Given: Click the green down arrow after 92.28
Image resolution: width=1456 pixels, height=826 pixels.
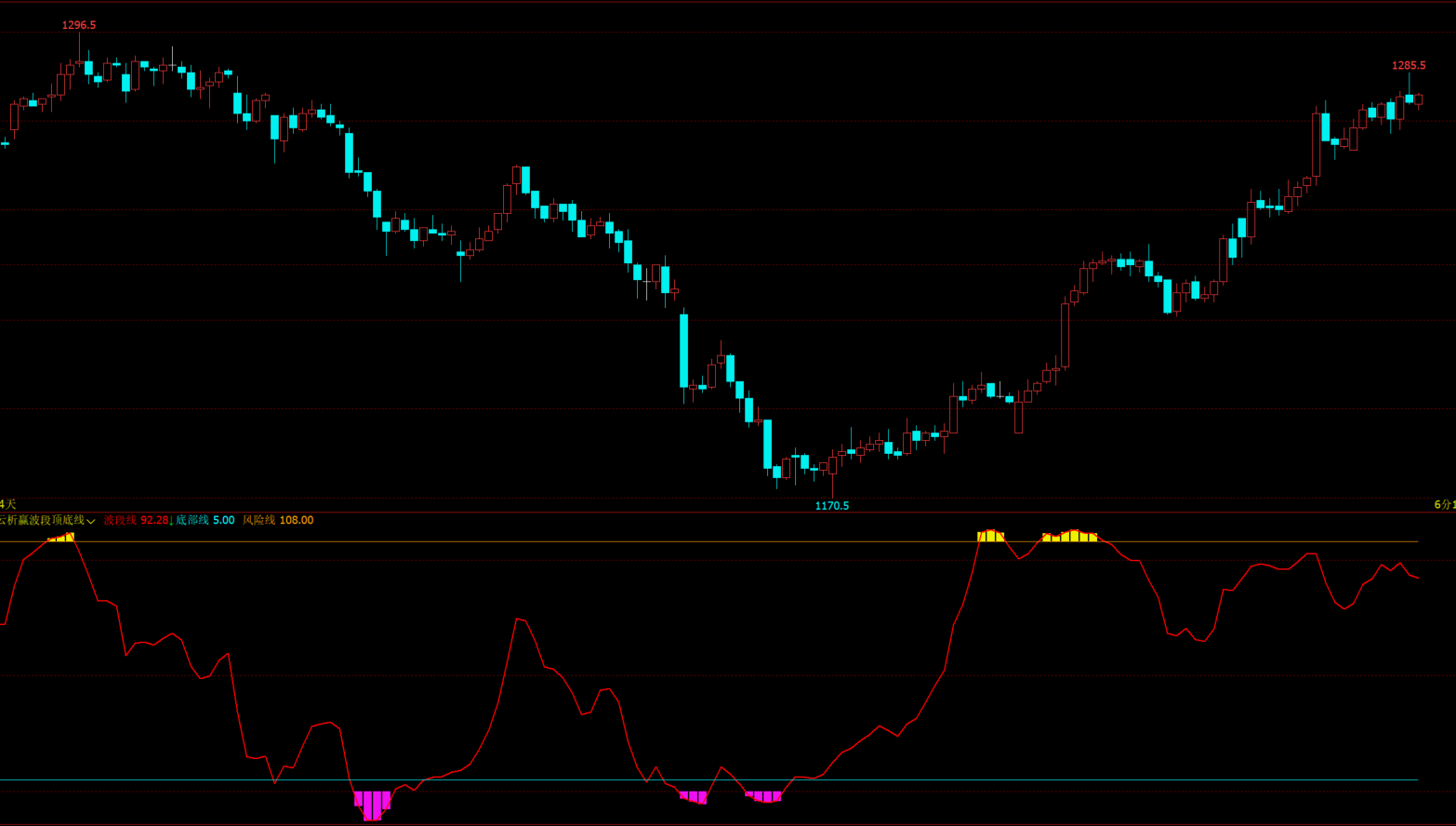Looking at the screenshot, I should pos(172,520).
